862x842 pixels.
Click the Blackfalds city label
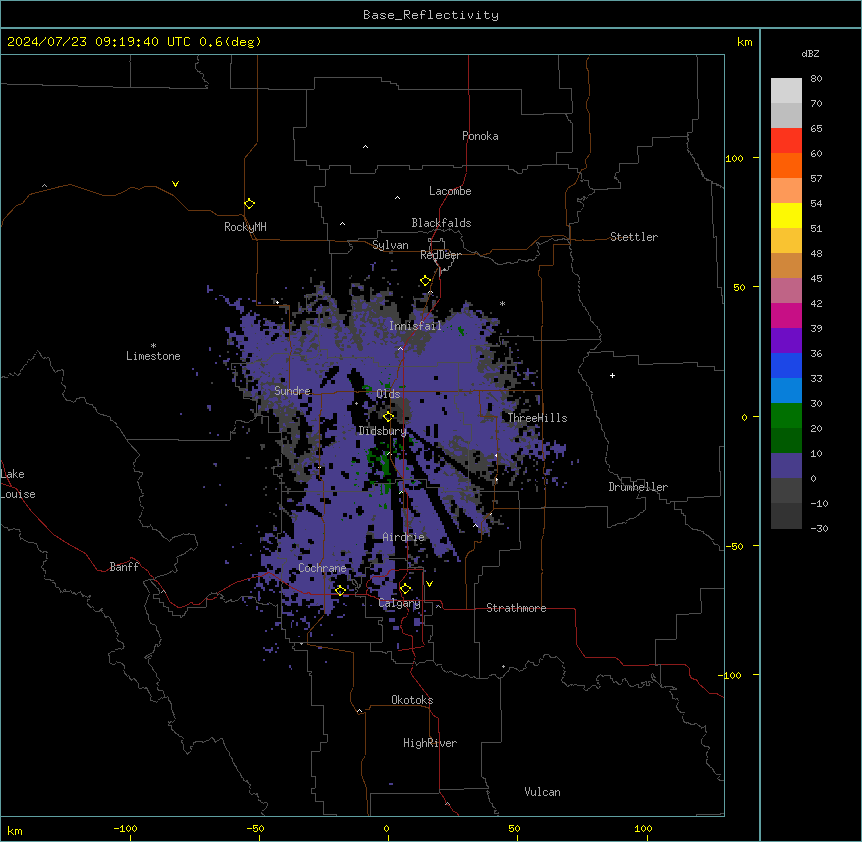[x=441, y=223]
